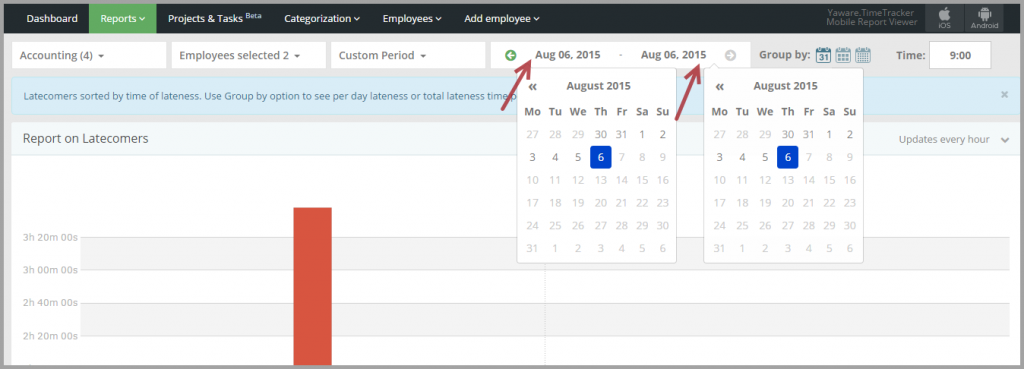
Task: Click the gray next period arrow
Action: coord(731,56)
